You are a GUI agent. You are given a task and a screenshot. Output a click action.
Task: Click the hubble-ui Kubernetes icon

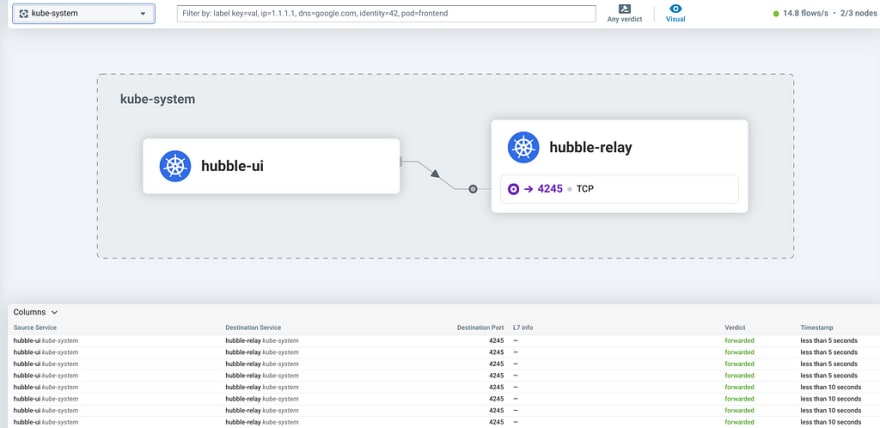(175, 166)
